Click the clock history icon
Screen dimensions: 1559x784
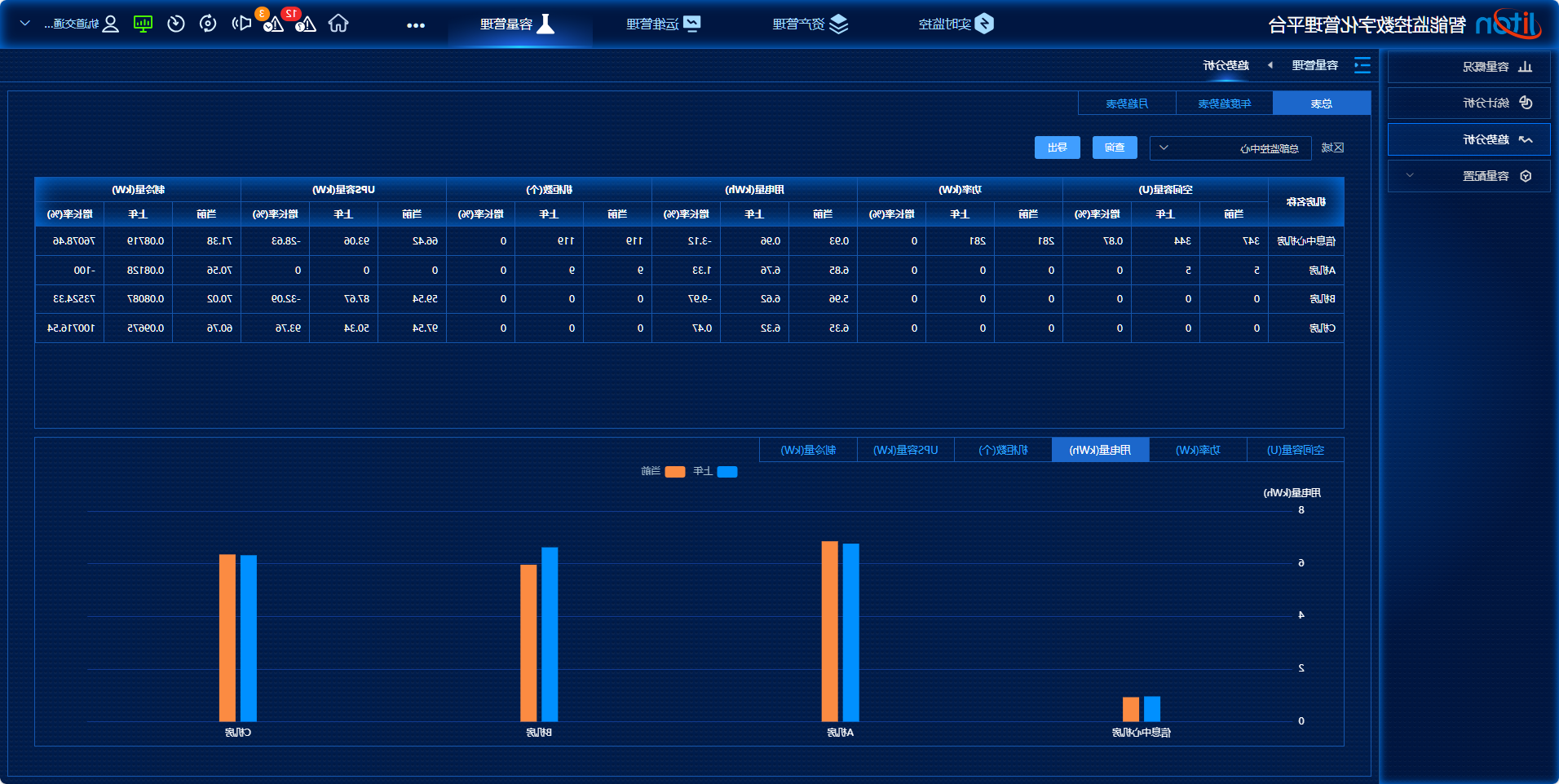point(176,24)
